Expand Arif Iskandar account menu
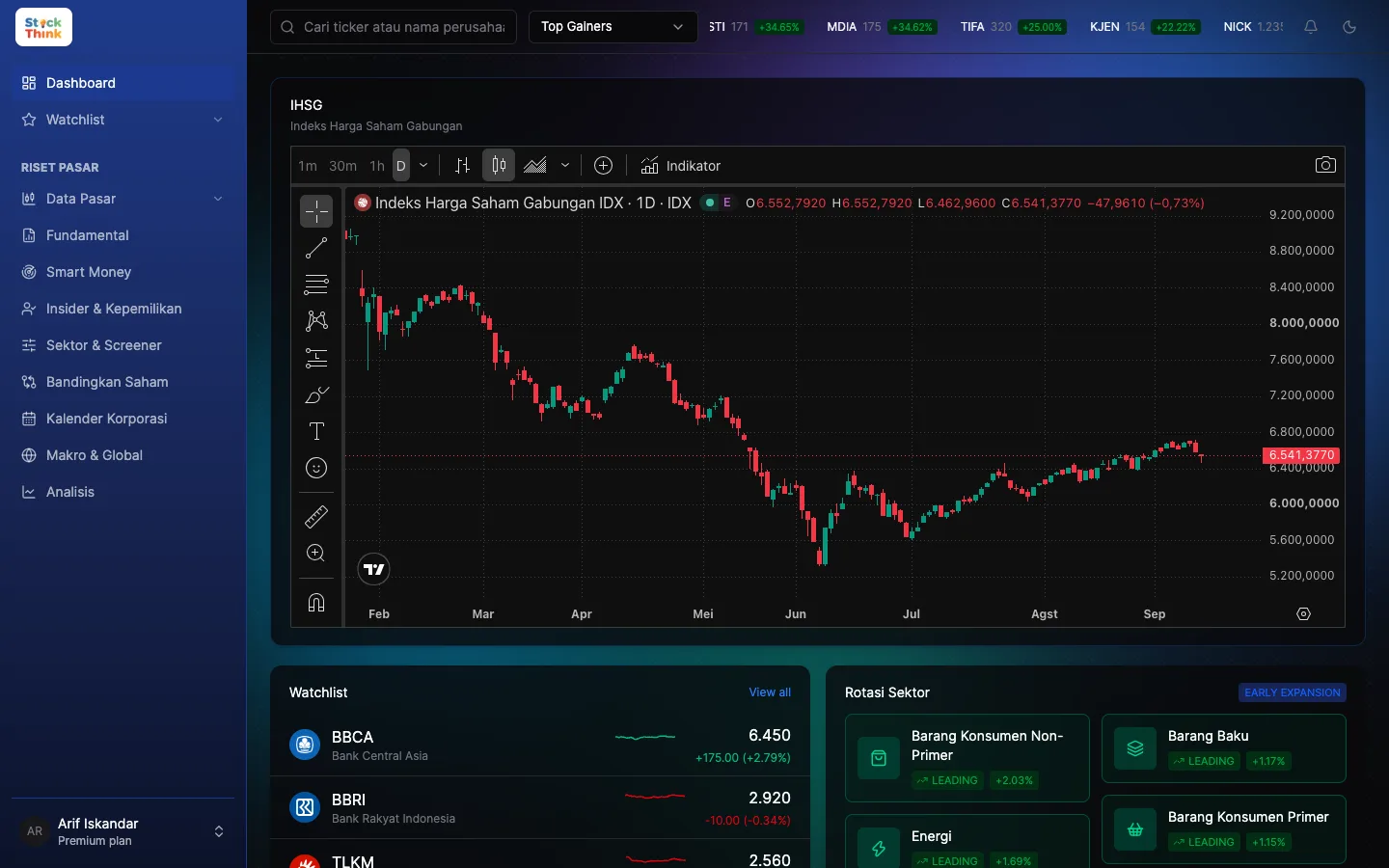This screenshot has width=1389, height=868. point(123,831)
